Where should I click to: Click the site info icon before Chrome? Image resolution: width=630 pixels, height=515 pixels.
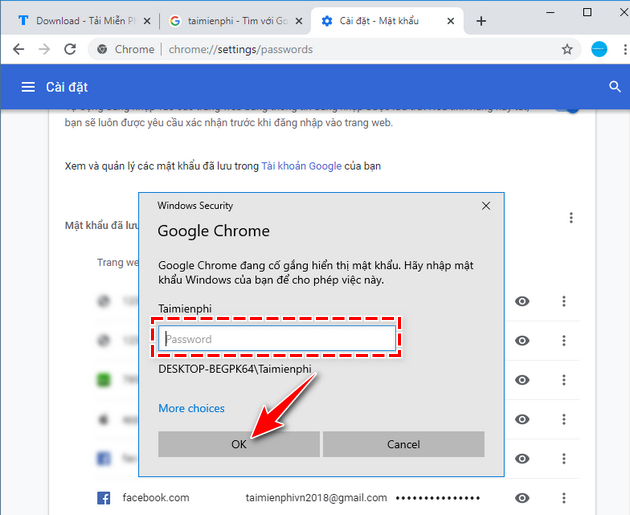102,49
